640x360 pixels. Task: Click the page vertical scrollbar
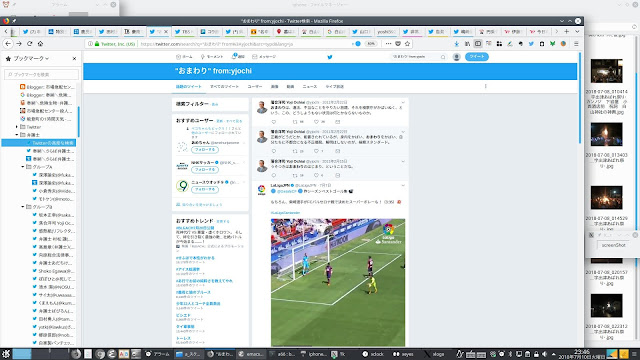click(580, 98)
